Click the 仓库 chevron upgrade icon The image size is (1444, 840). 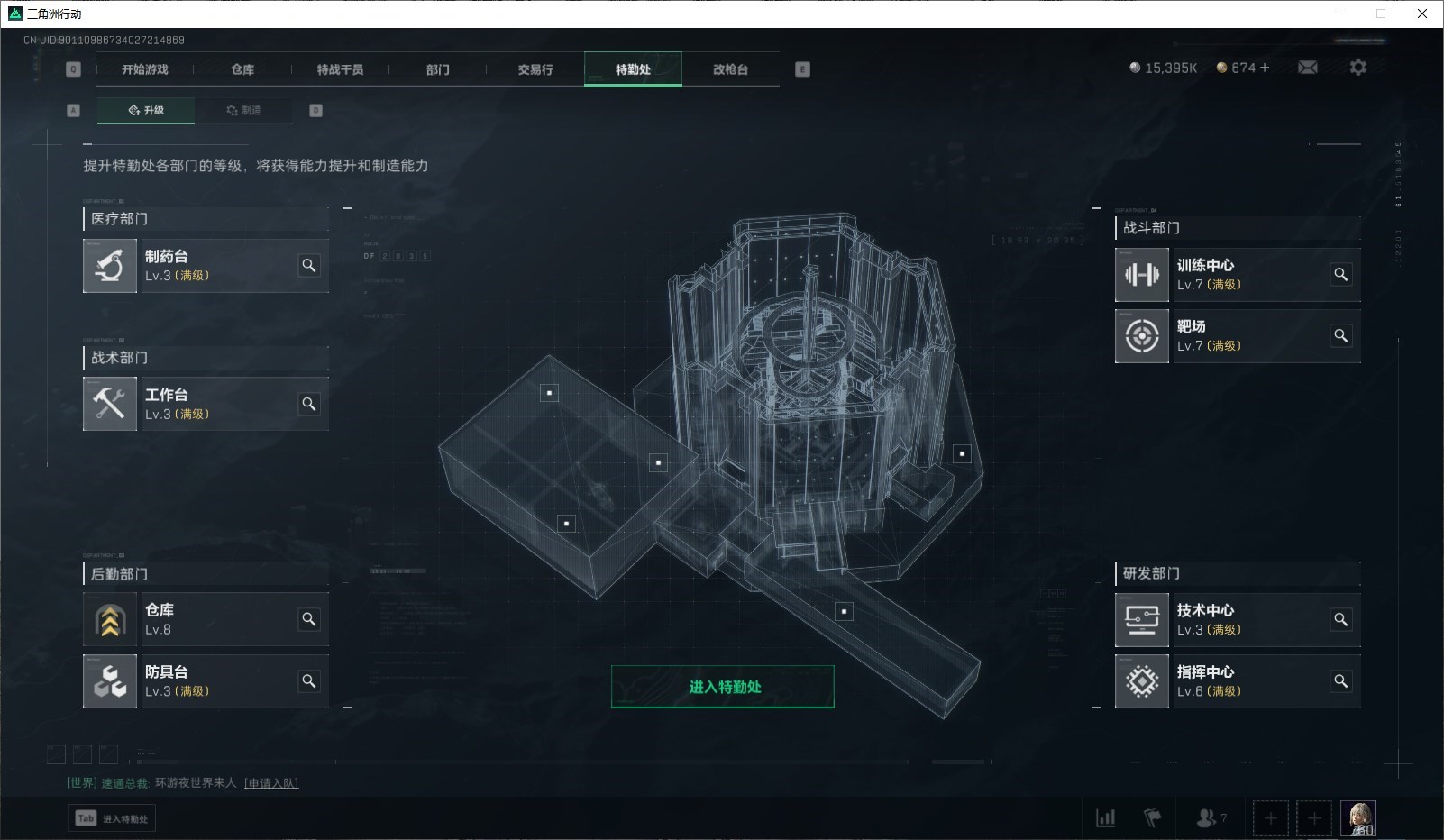(110, 619)
